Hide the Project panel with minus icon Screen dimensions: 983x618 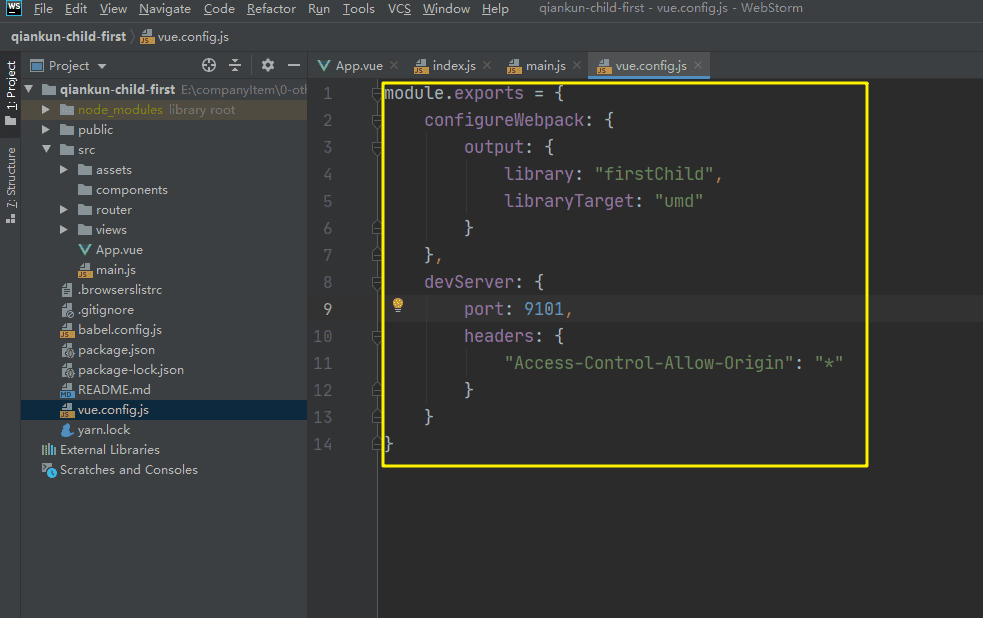click(292, 66)
